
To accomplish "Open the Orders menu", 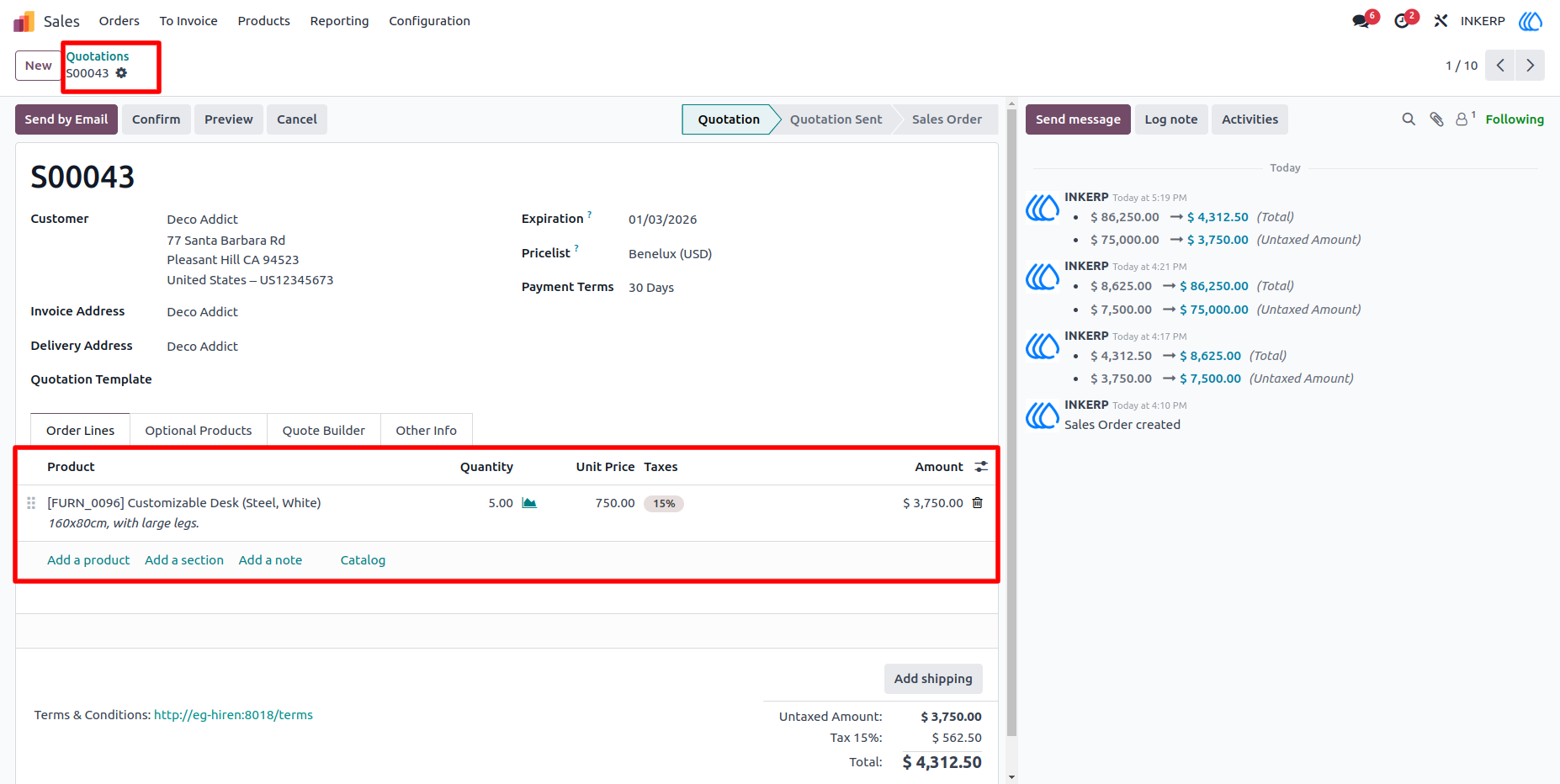I will tap(119, 21).
